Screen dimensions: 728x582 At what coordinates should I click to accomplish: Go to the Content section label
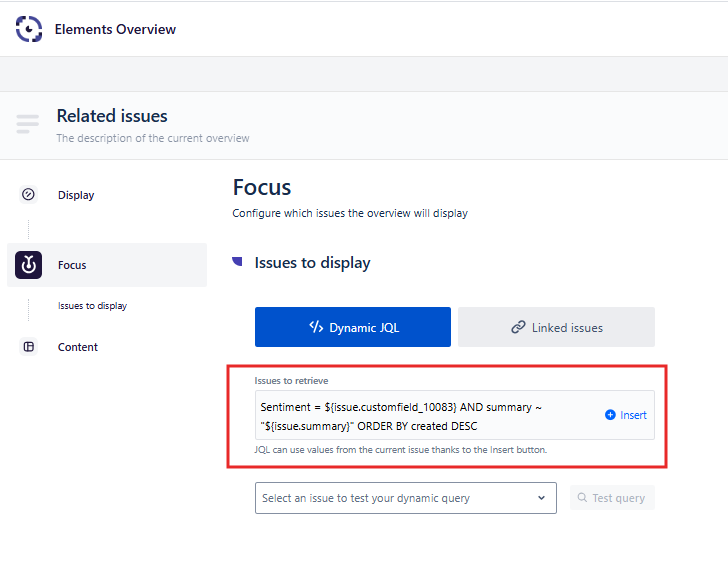(x=78, y=347)
